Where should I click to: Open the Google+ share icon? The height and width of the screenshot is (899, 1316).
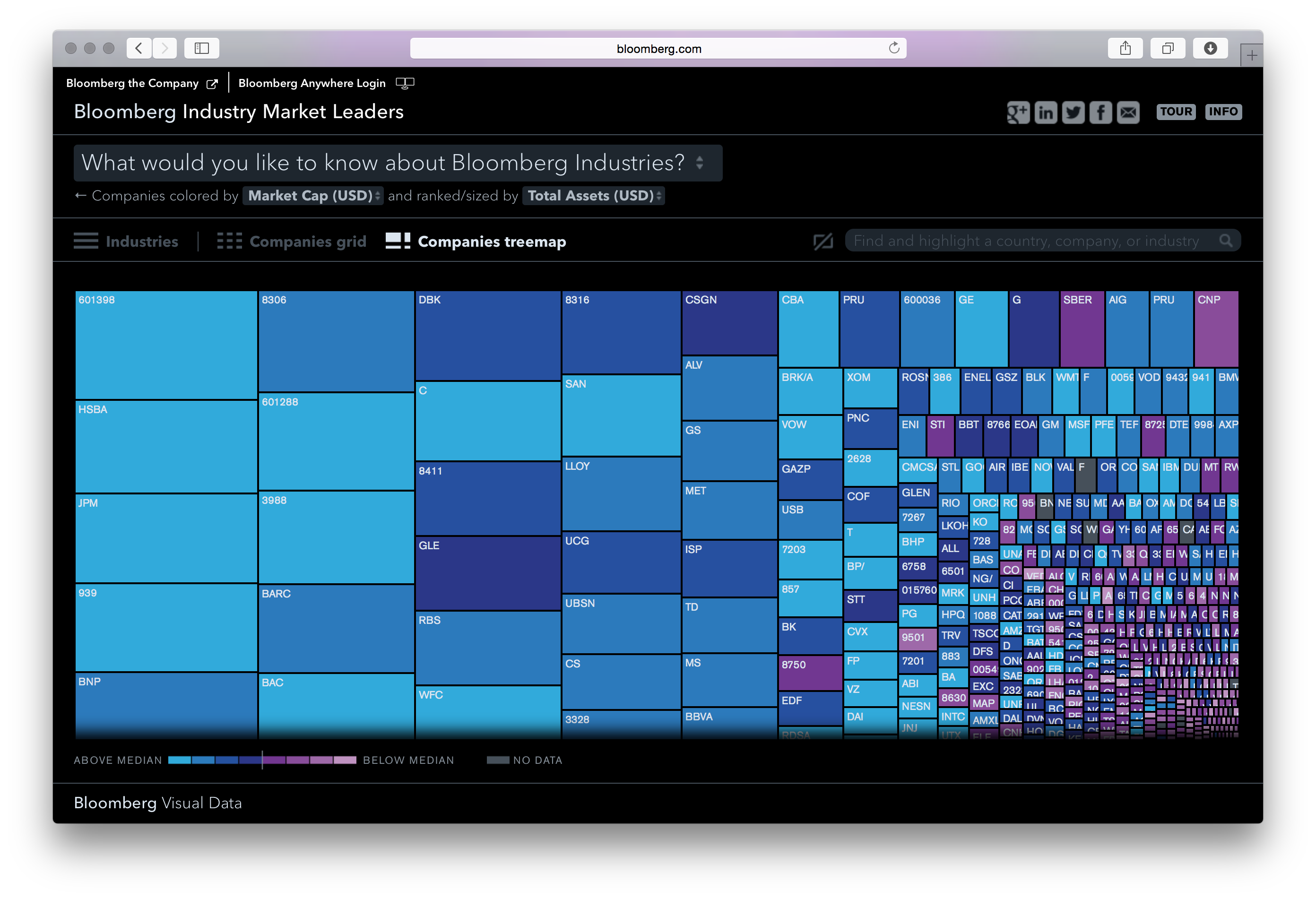[x=1018, y=112]
